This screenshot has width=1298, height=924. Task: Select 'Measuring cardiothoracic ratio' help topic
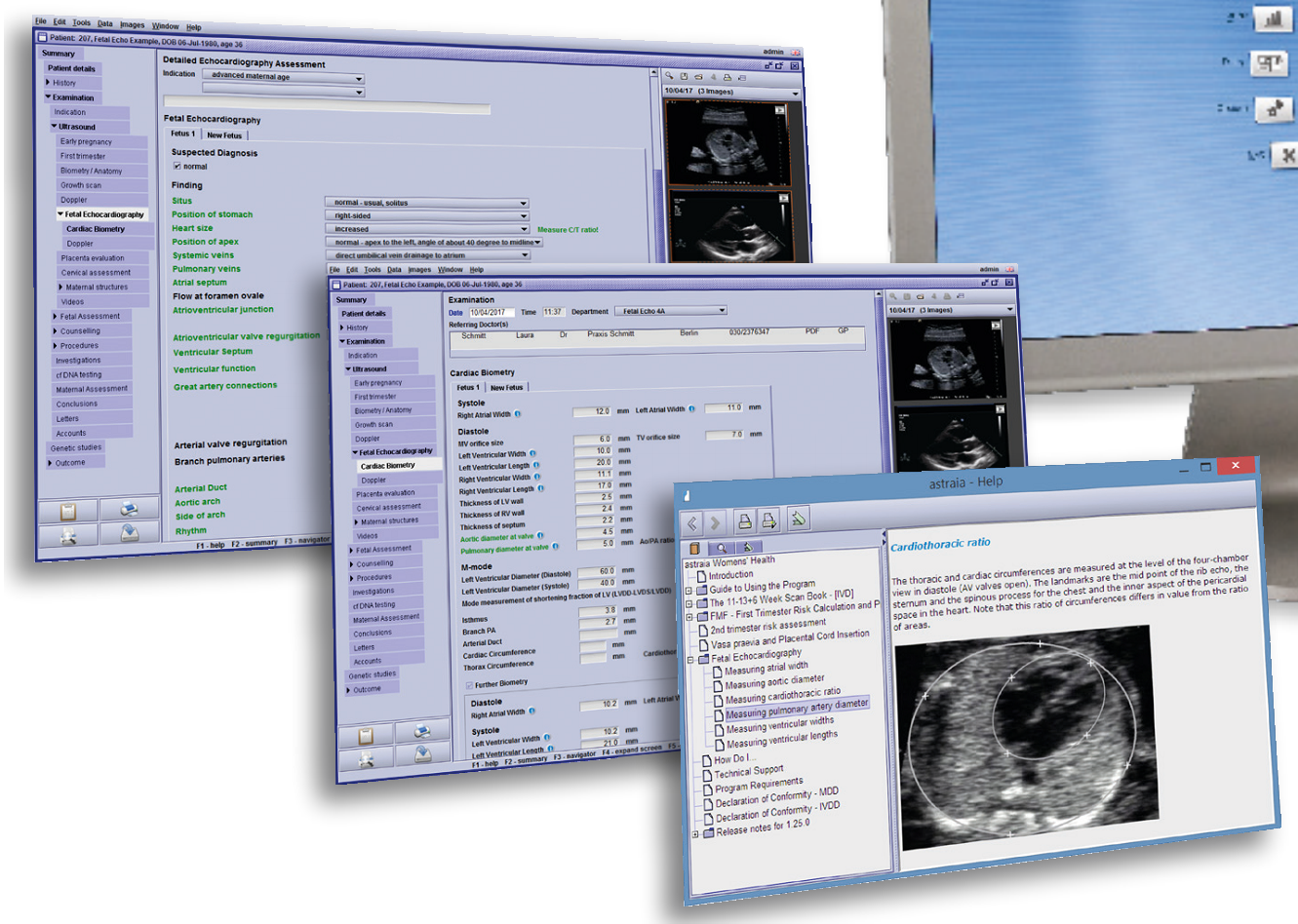click(782, 696)
